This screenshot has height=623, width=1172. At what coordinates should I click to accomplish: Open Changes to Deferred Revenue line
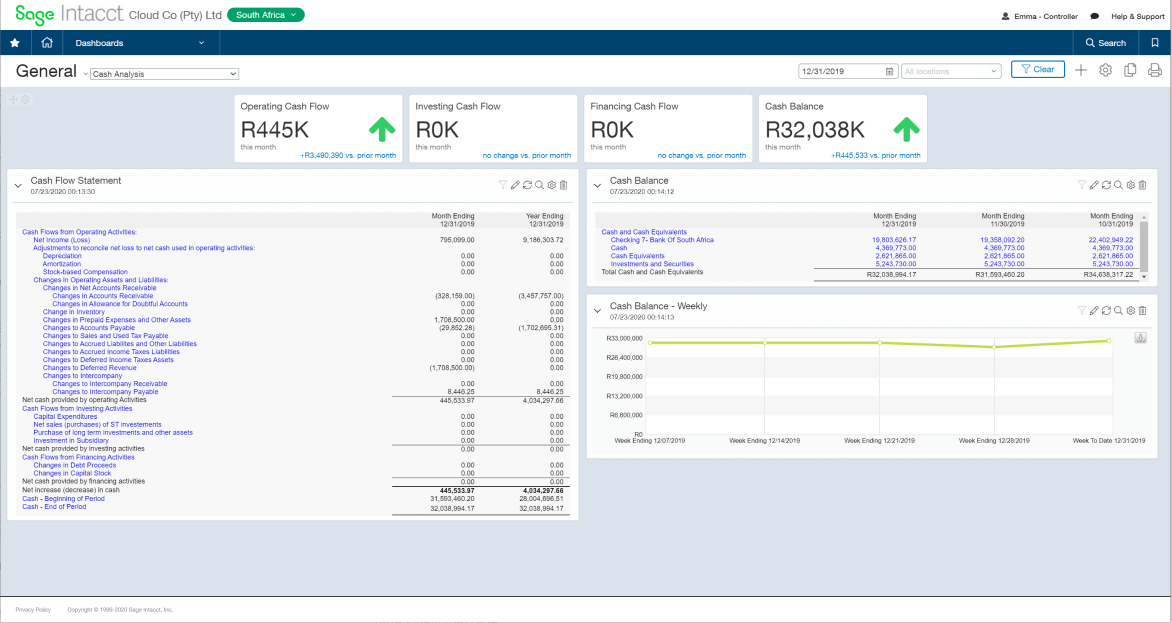pyautogui.click(x=90, y=368)
